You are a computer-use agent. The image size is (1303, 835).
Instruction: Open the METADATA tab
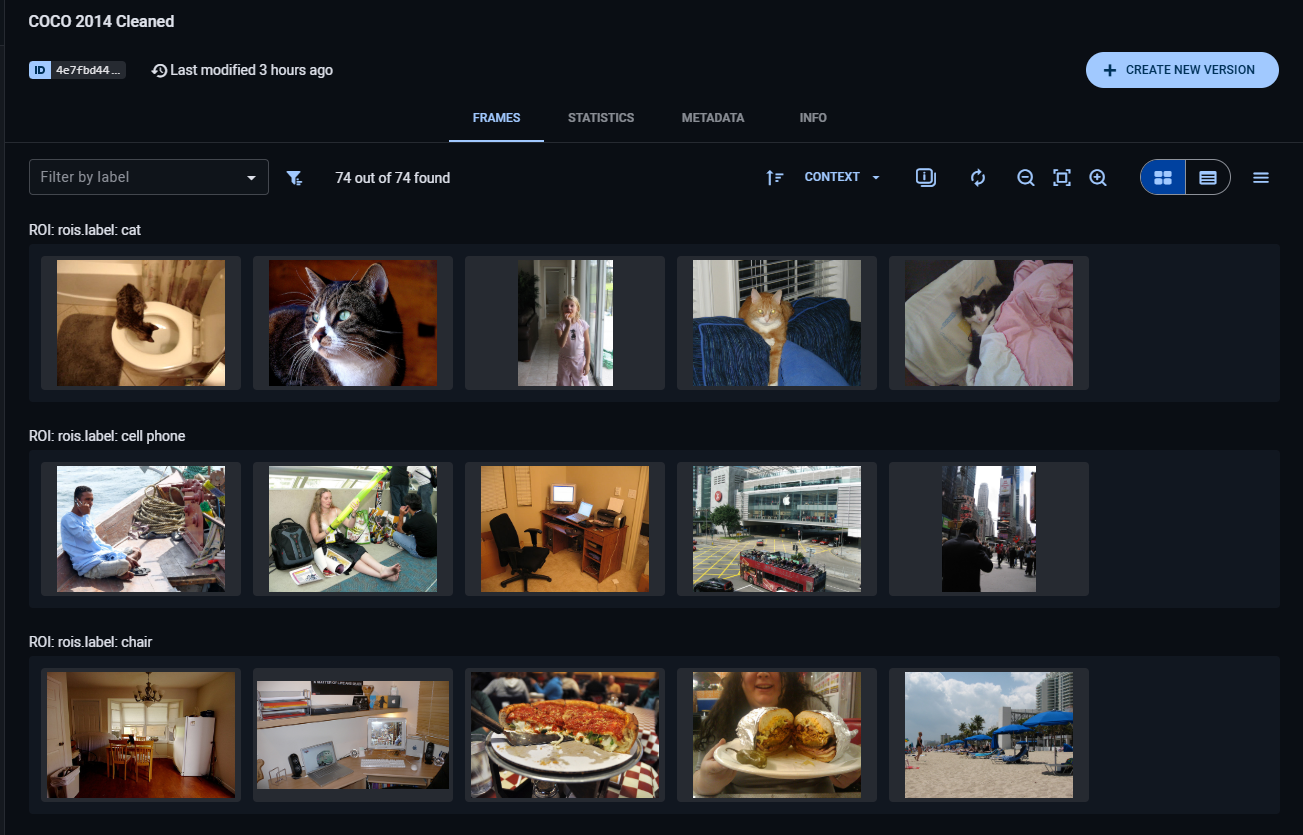(712, 117)
